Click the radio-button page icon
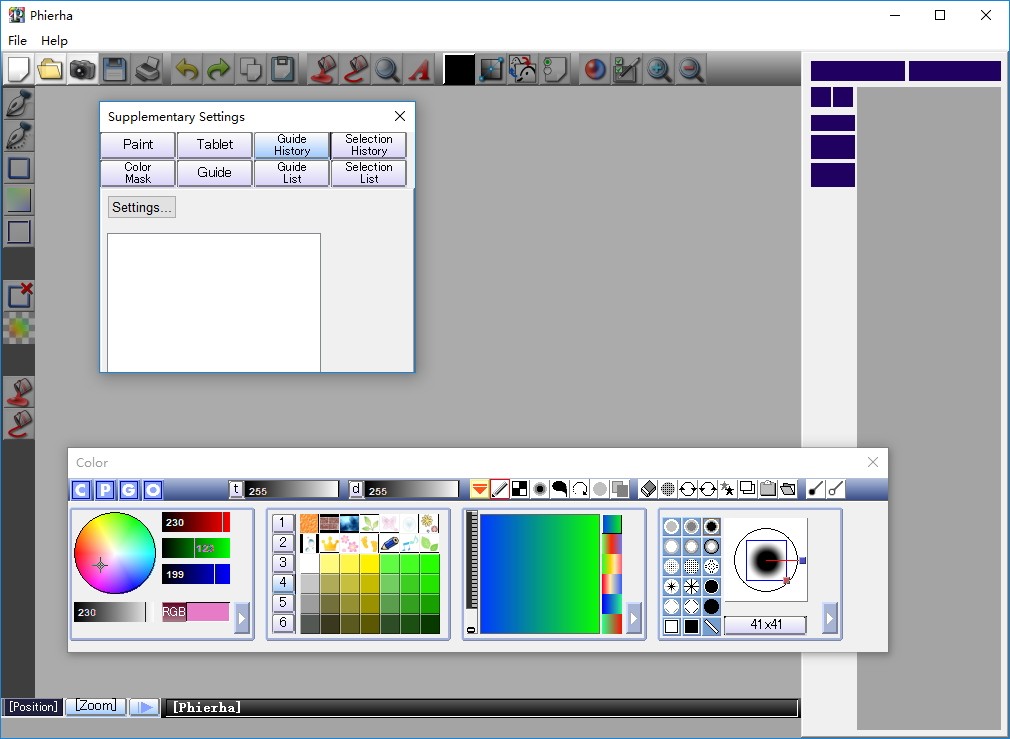 point(555,70)
